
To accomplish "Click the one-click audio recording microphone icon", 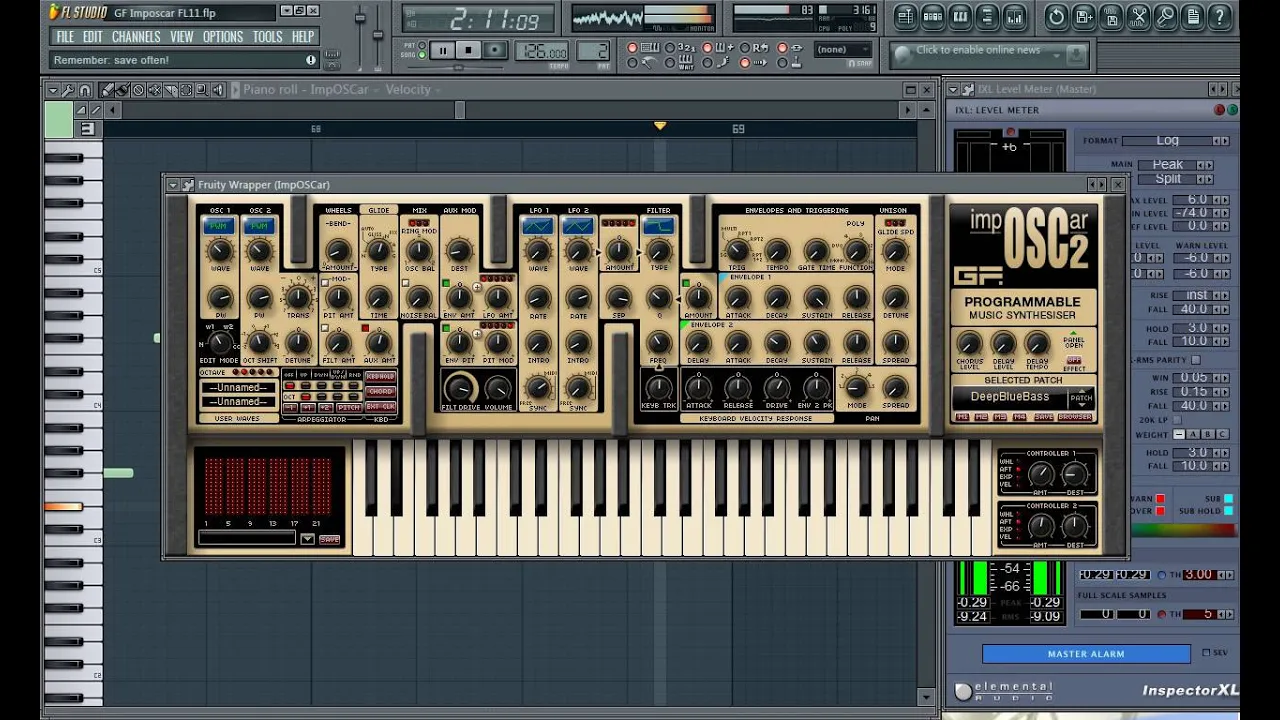I will pyautogui.click(x=1166, y=16).
